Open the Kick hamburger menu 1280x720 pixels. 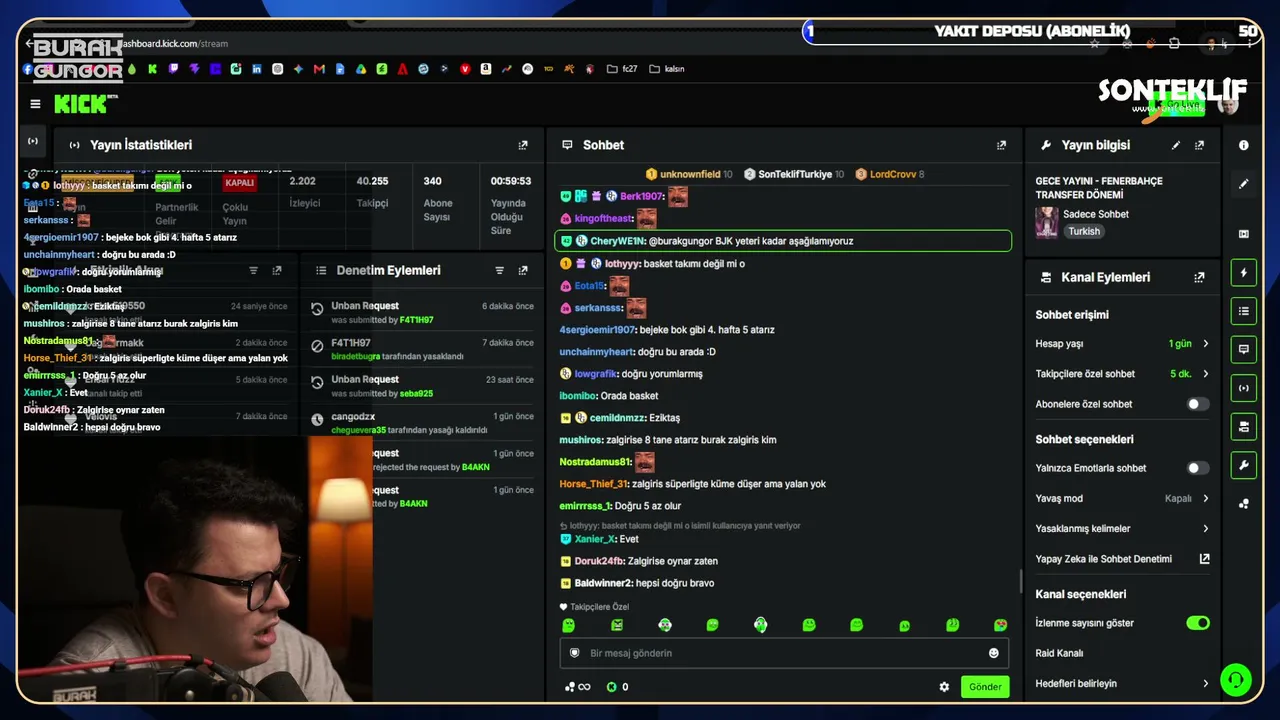[x=35, y=104]
